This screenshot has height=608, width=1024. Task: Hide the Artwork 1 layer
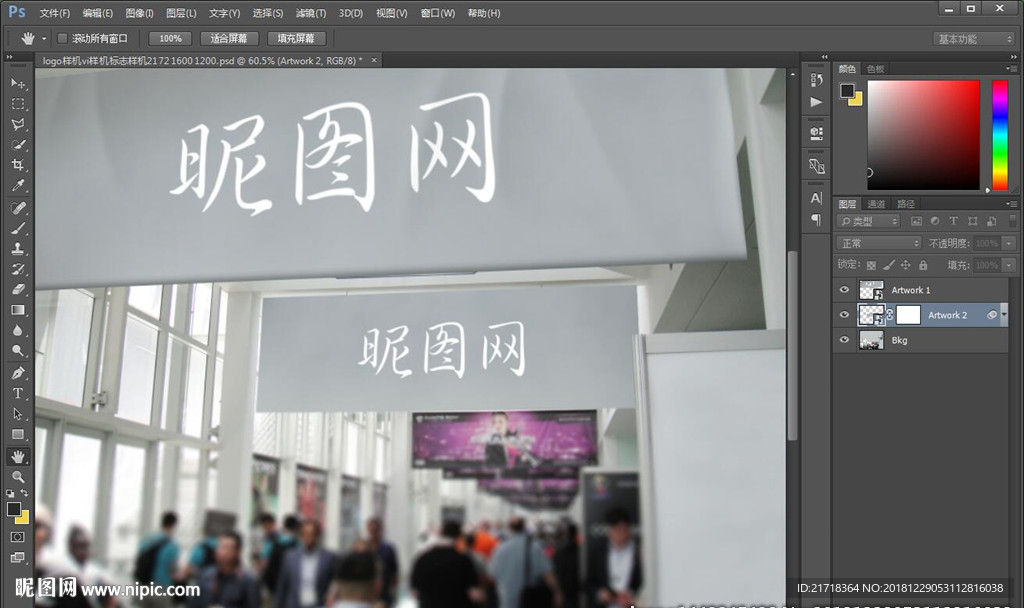click(x=844, y=289)
